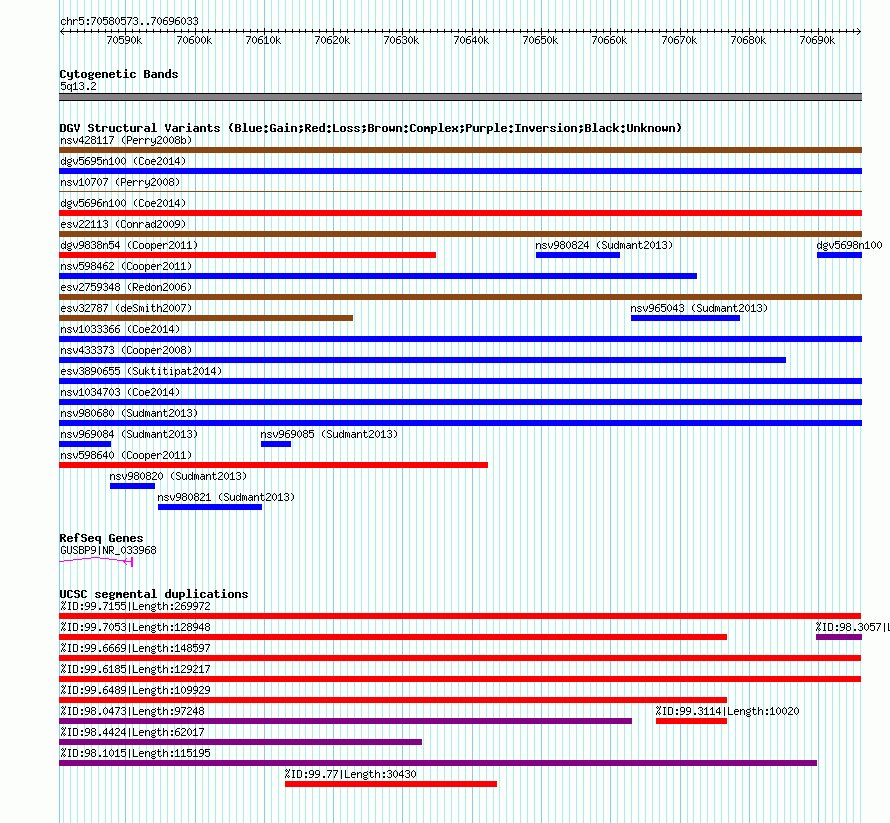Screen dimensions: 890x823
Task: Click the UCSC segmental duplications track title
Action: point(154,594)
